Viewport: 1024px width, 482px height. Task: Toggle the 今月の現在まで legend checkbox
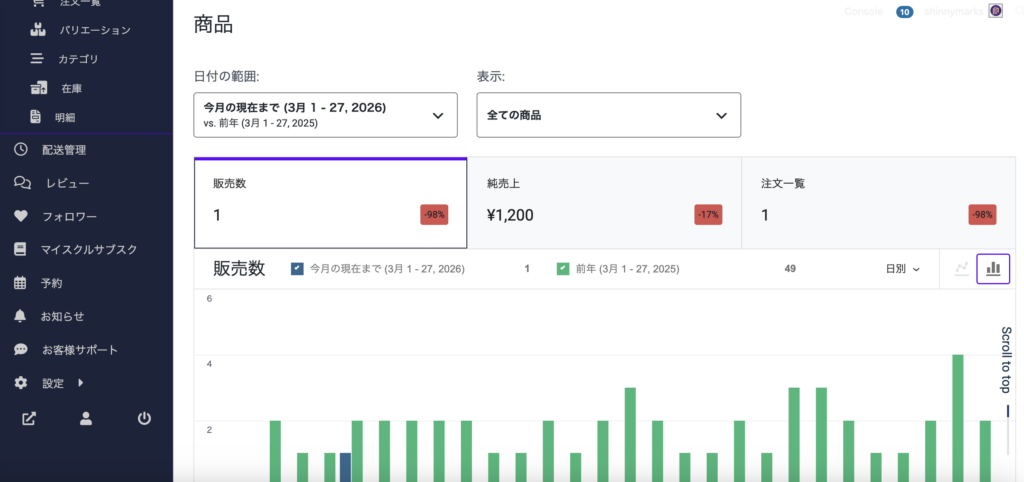pos(297,268)
